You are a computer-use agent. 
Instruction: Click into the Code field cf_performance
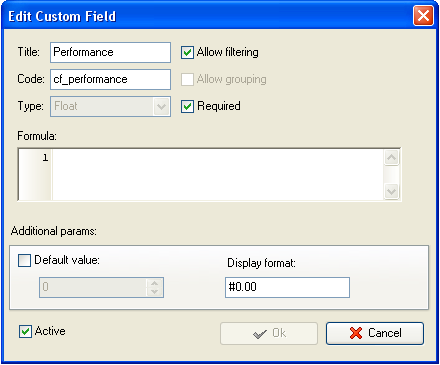pos(110,79)
